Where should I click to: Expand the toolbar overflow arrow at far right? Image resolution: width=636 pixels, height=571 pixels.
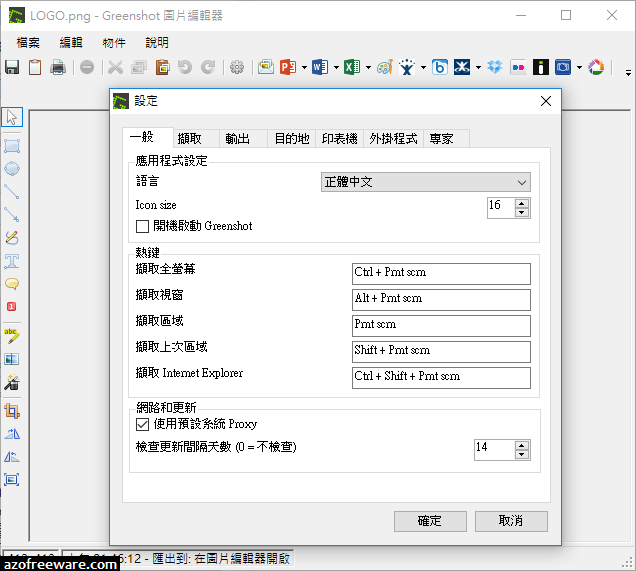pyautogui.click(x=628, y=73)
